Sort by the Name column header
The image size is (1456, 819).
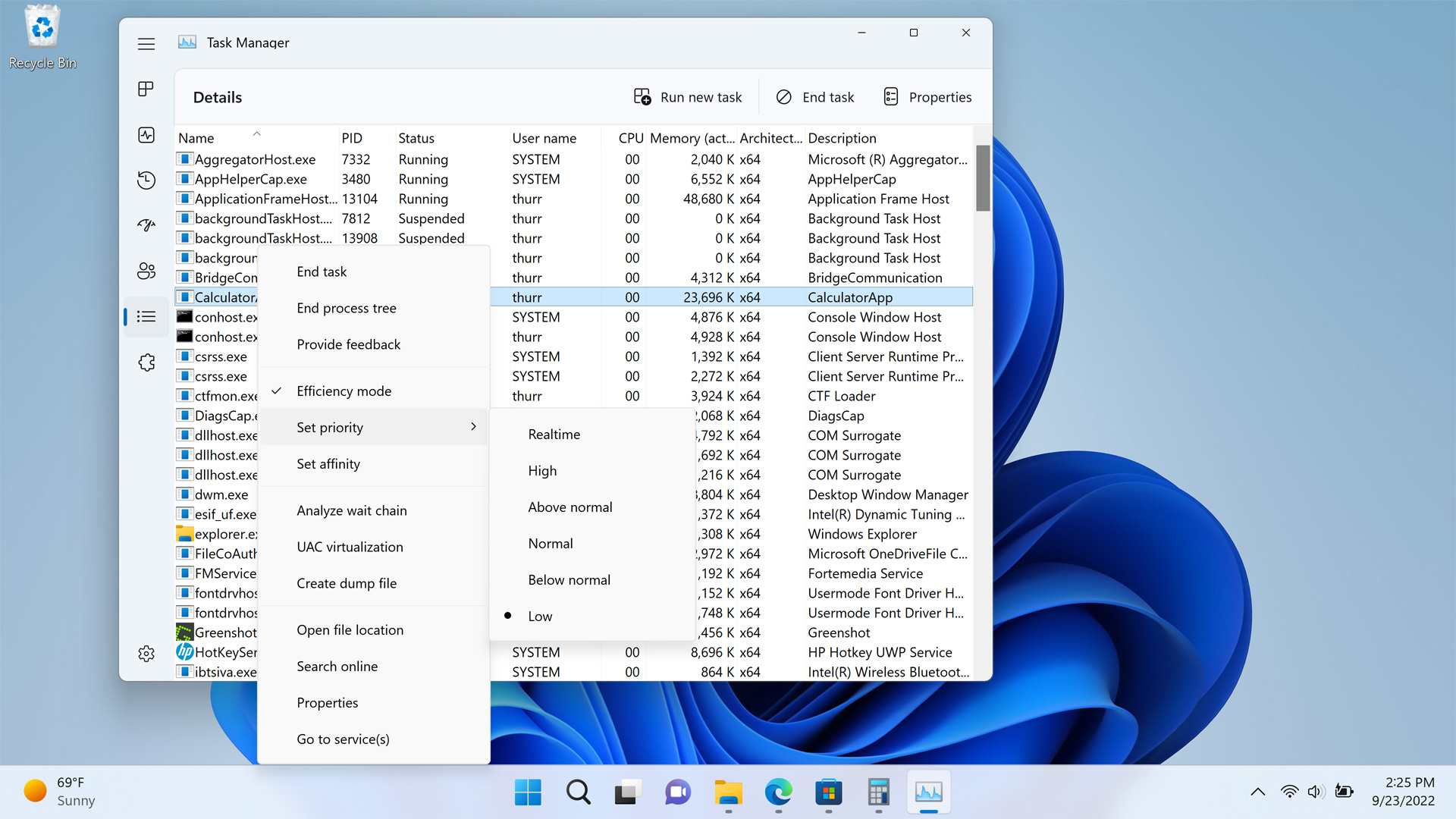coord(196,138)
